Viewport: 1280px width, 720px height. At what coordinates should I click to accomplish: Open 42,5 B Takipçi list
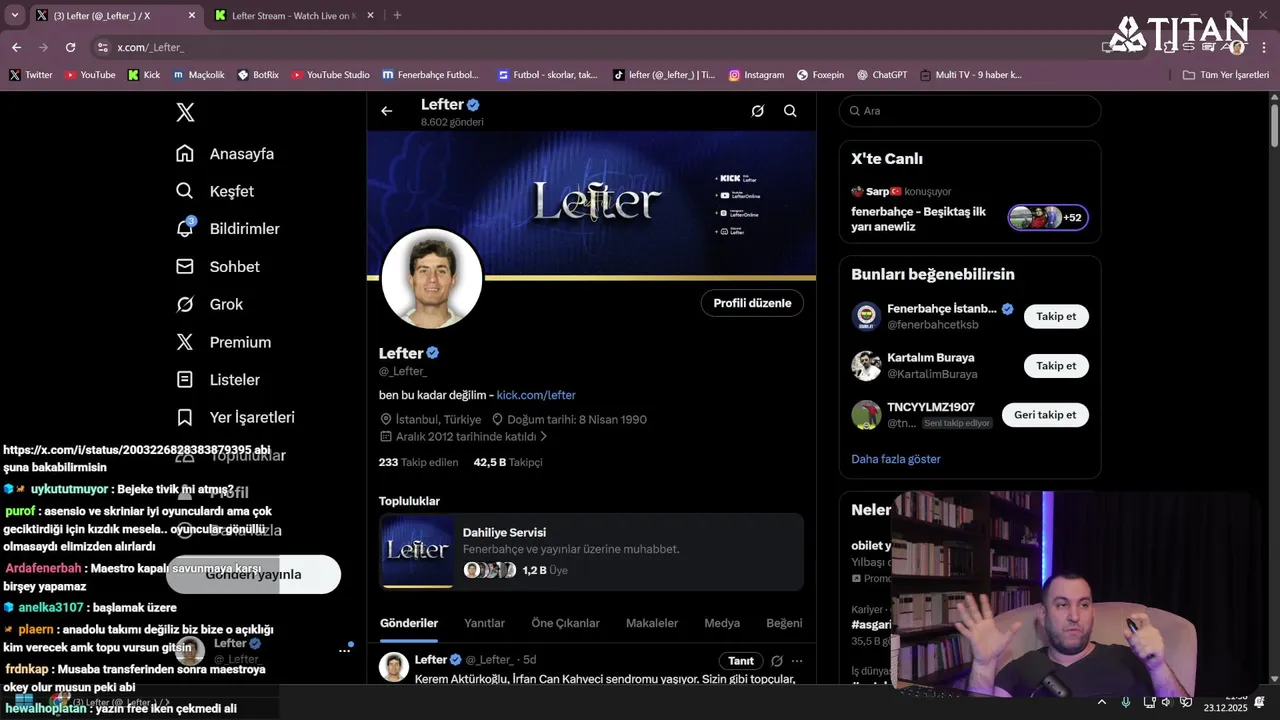pyautogui.click(x=508, y=462)
